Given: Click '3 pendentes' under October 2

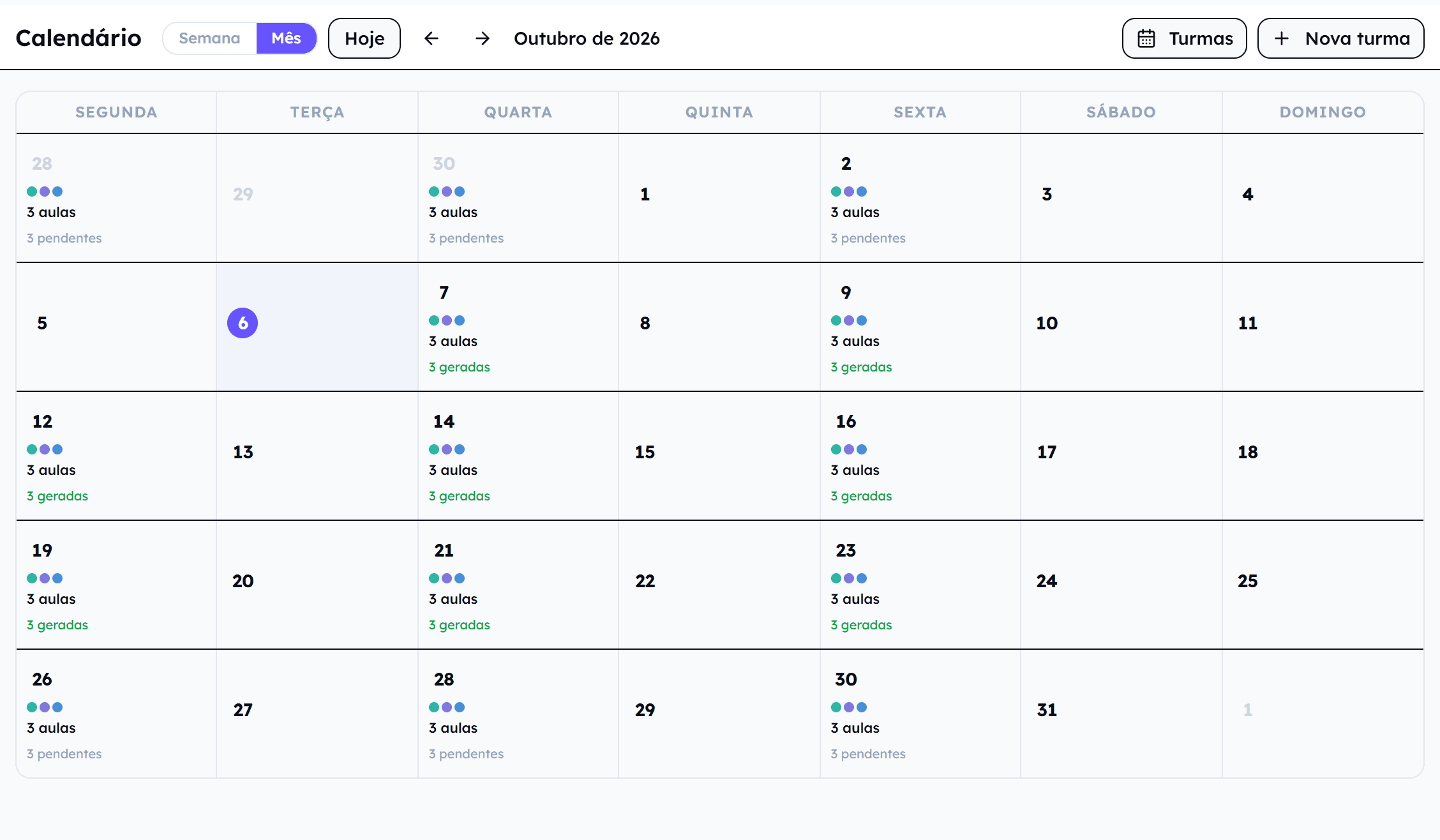Looking at the screenshot, I should (868, 238).
